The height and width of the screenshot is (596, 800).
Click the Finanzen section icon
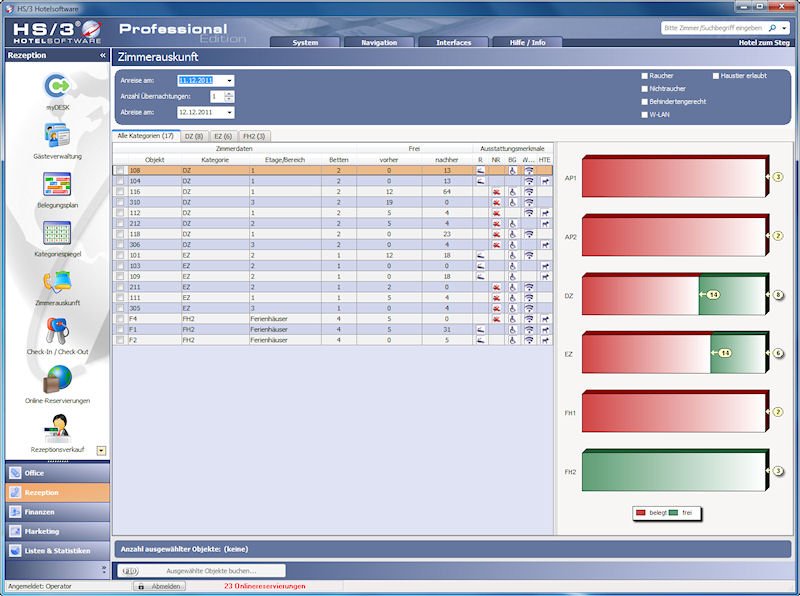pyautogui.click(x=15, y=512)
